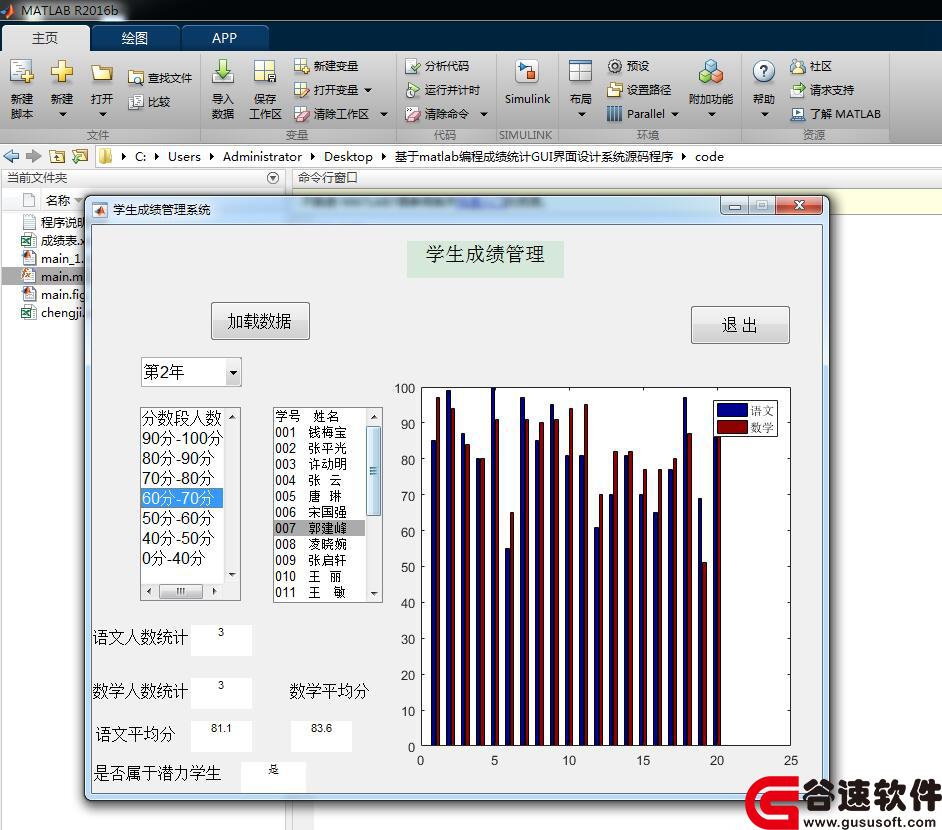Switch to the APP tab
Viewport: 942px width, 830px height.
click(225, 38)
